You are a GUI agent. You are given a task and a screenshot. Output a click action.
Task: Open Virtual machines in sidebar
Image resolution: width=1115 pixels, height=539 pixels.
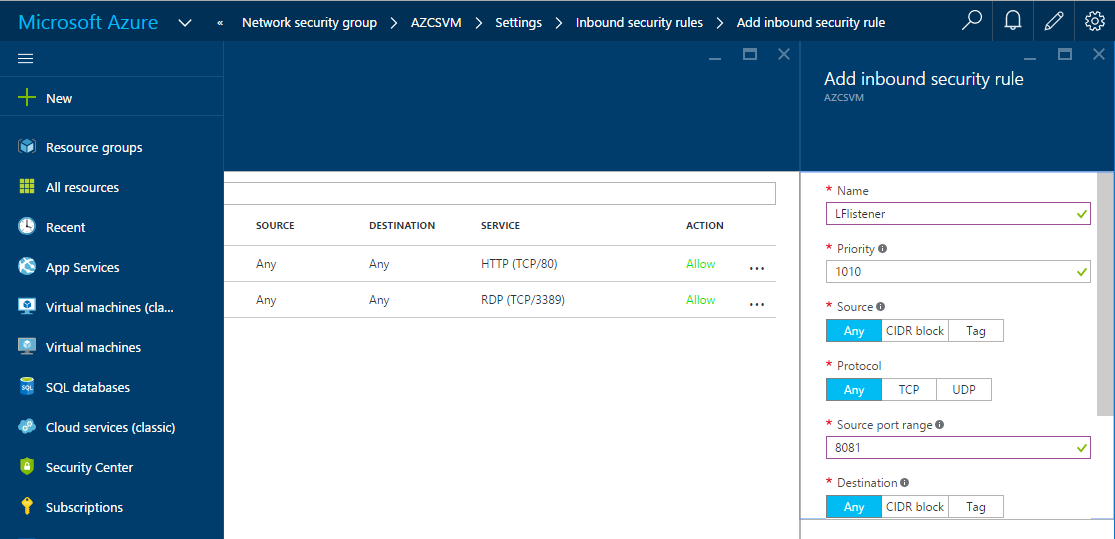[93, 347]
